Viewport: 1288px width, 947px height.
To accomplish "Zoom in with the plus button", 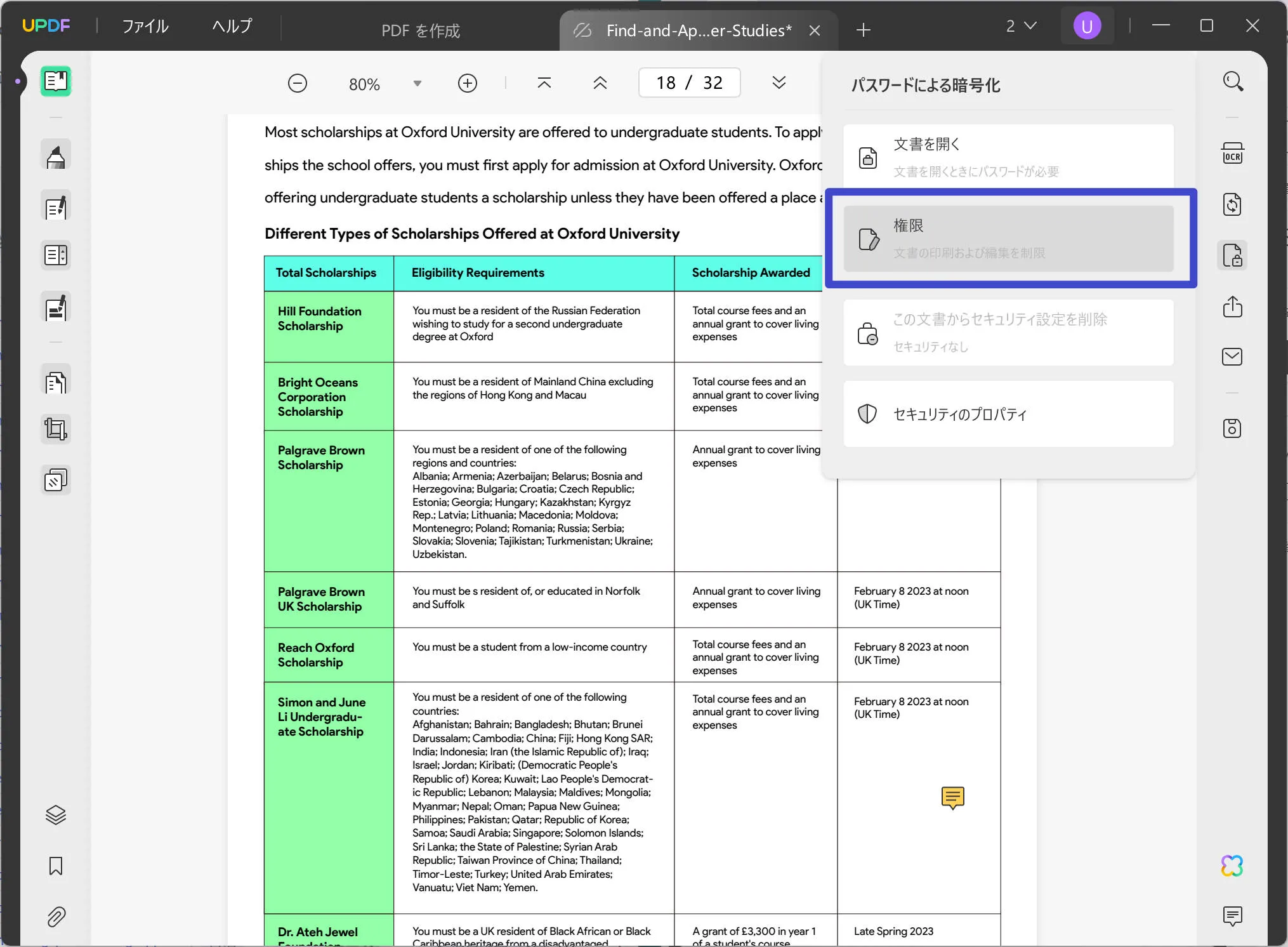I will (468, 83).
